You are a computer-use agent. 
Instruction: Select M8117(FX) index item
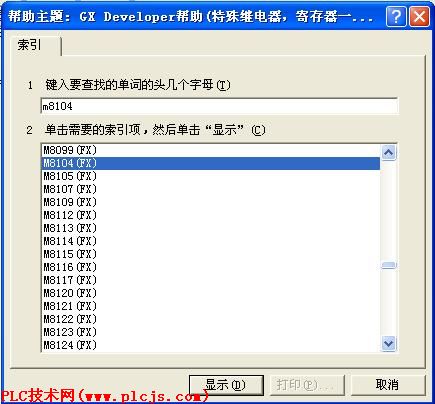click(x=211, y=280)
